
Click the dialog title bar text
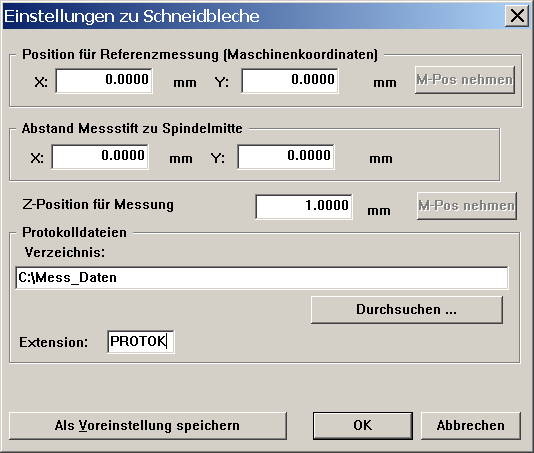point(132,16)
